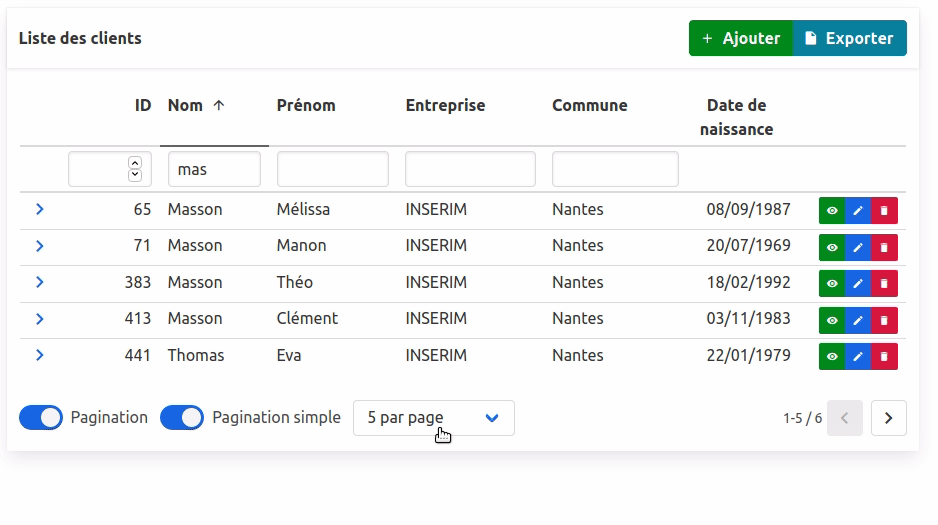
Task: Expand row of client ID 413
Action: tap(39, 319)
